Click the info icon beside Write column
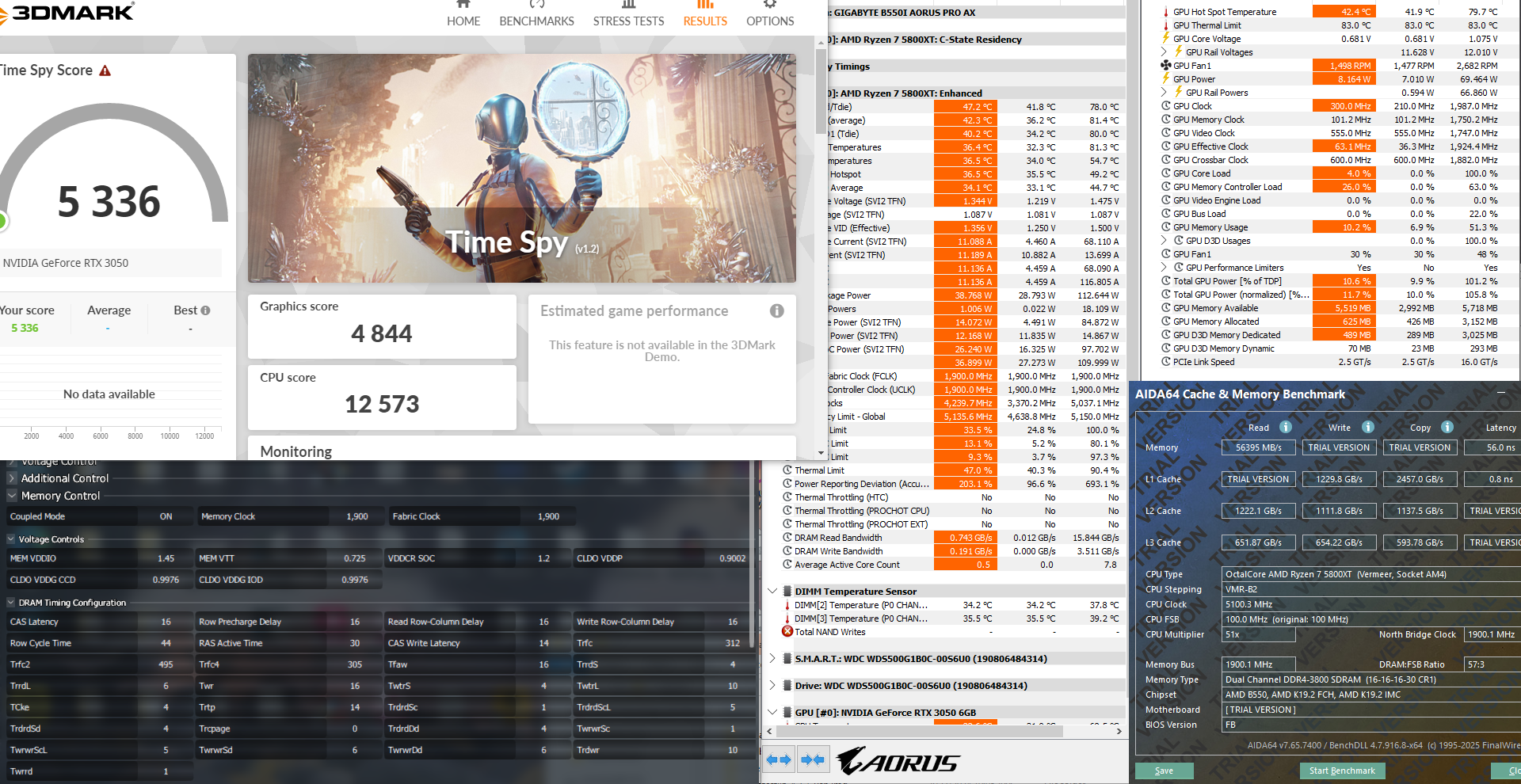Screen dimensions: 1521x784 [1367, 428]
